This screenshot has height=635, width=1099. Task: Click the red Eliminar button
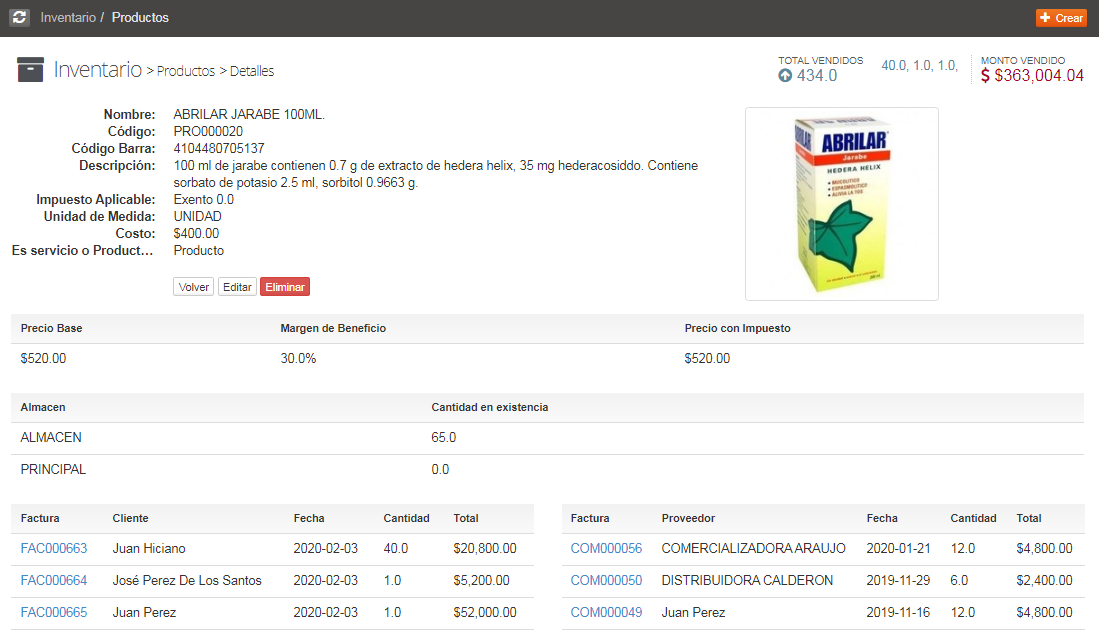click(x=284, y=286)
